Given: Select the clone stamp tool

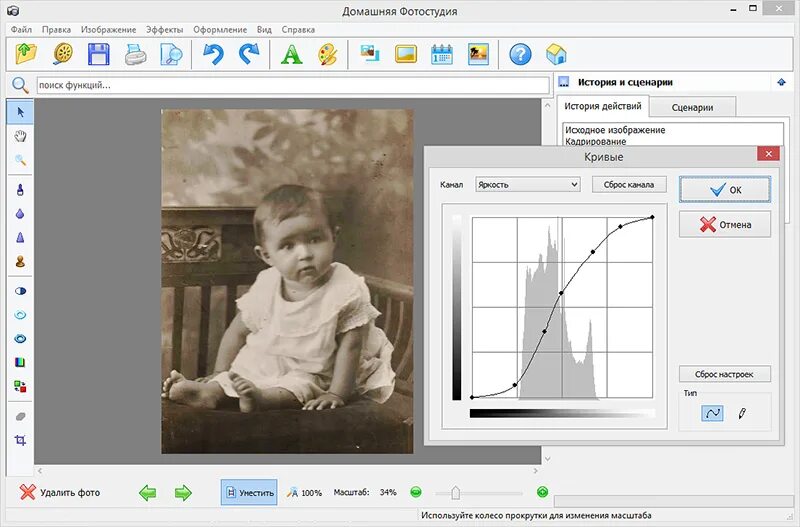Looking at the screenshot, I should (20, 262).
